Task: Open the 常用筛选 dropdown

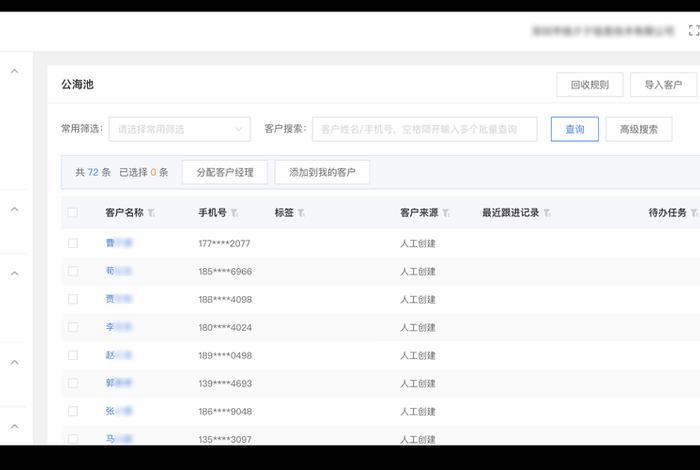Action: (179, 129)
